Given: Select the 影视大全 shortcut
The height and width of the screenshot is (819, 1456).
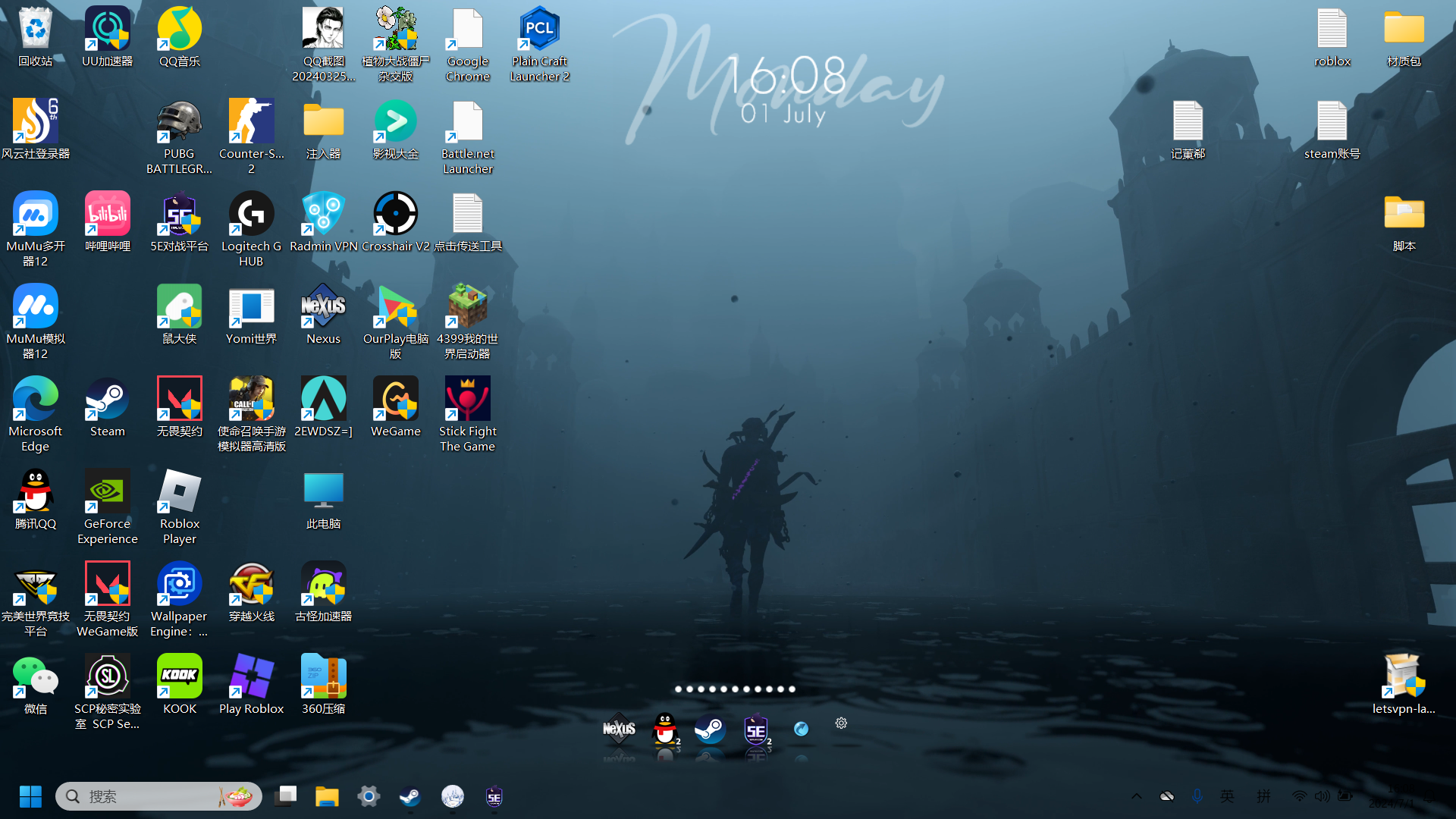Looking at the screenshot, I should click(396, 130).
